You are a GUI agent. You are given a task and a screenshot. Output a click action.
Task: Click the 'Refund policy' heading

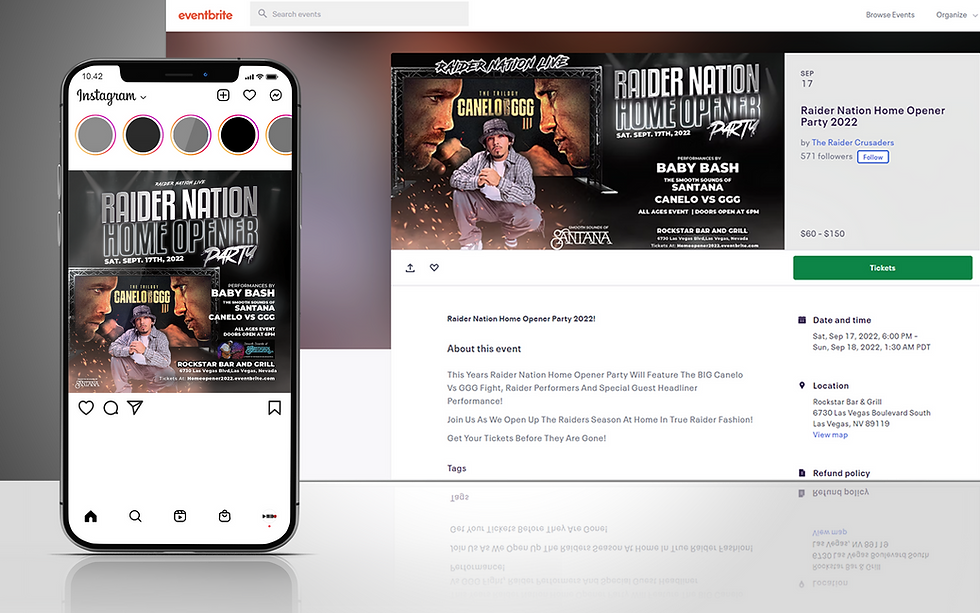click(841, 473)
